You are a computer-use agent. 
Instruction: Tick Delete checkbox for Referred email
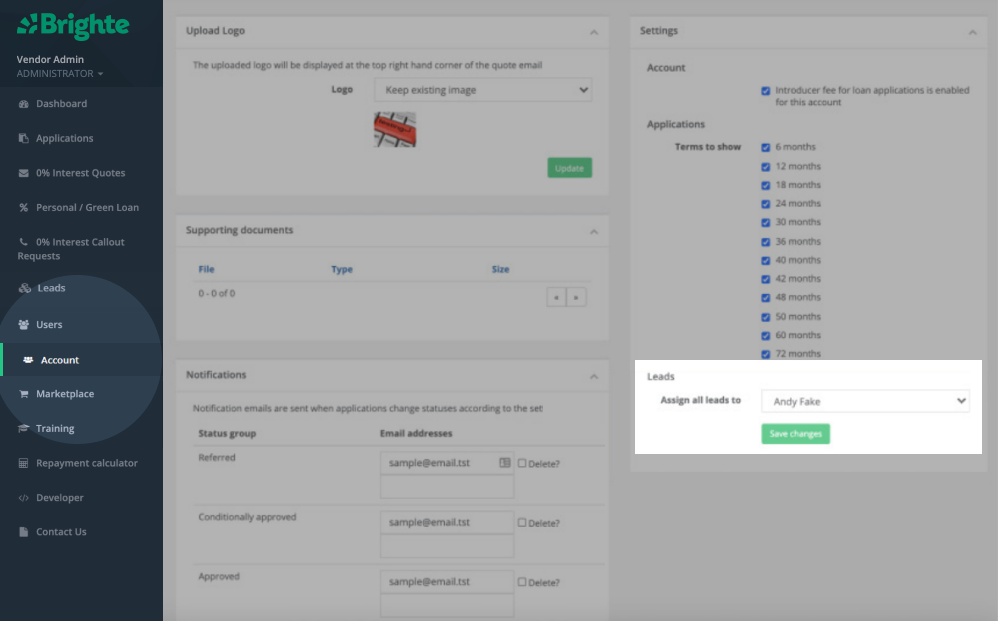[522, 463]
